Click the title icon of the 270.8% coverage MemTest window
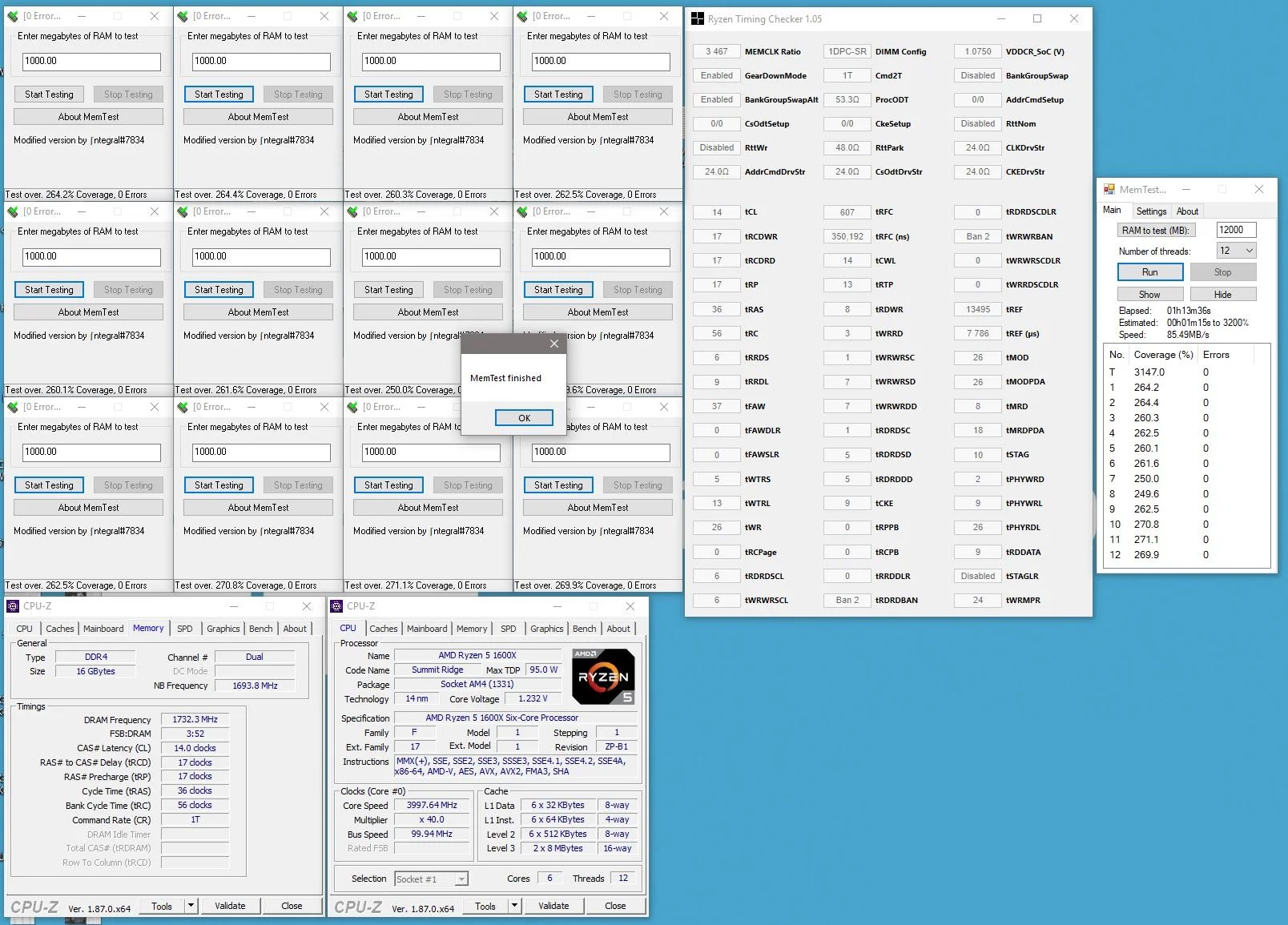Image resolution: width=1288 pixels, height=925 pixels. pyautogui.click(x=183, y=407)
